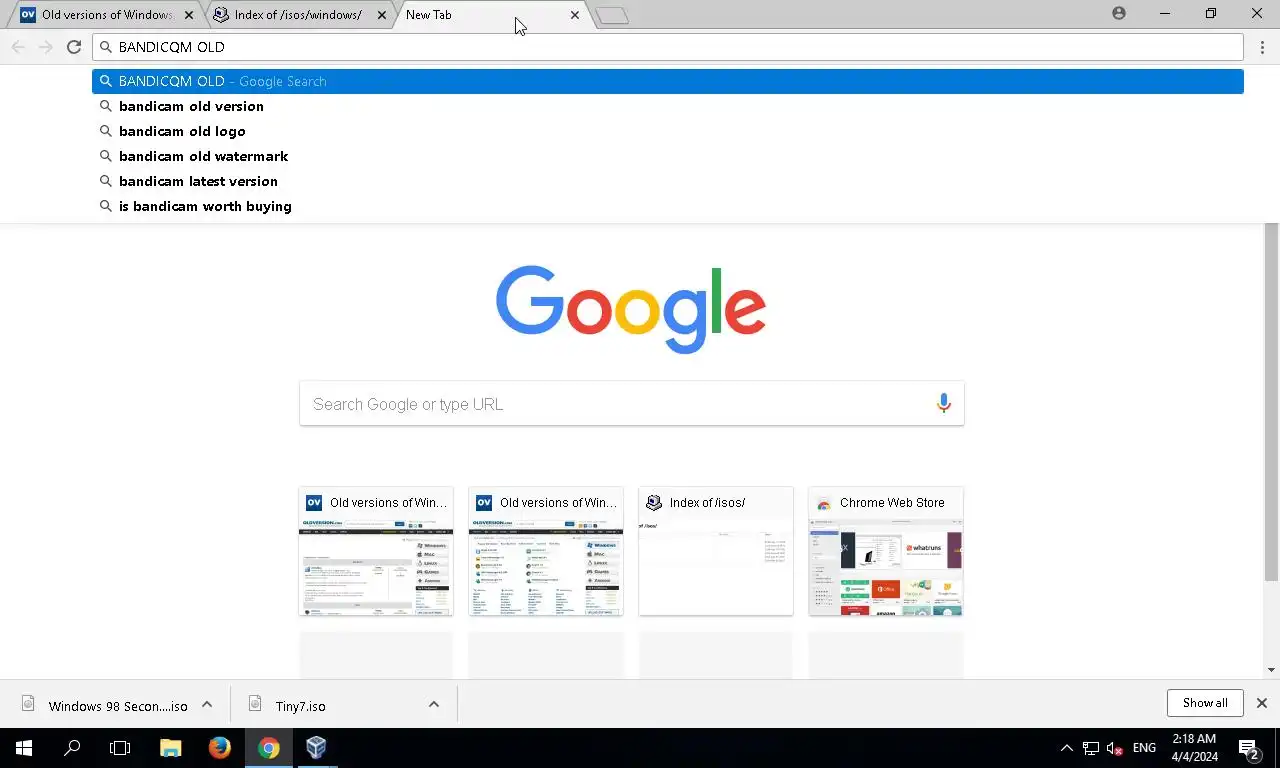Click Show all downloads button
This screenshot has height=768, width=1280.
click(x=1205, y=703)
